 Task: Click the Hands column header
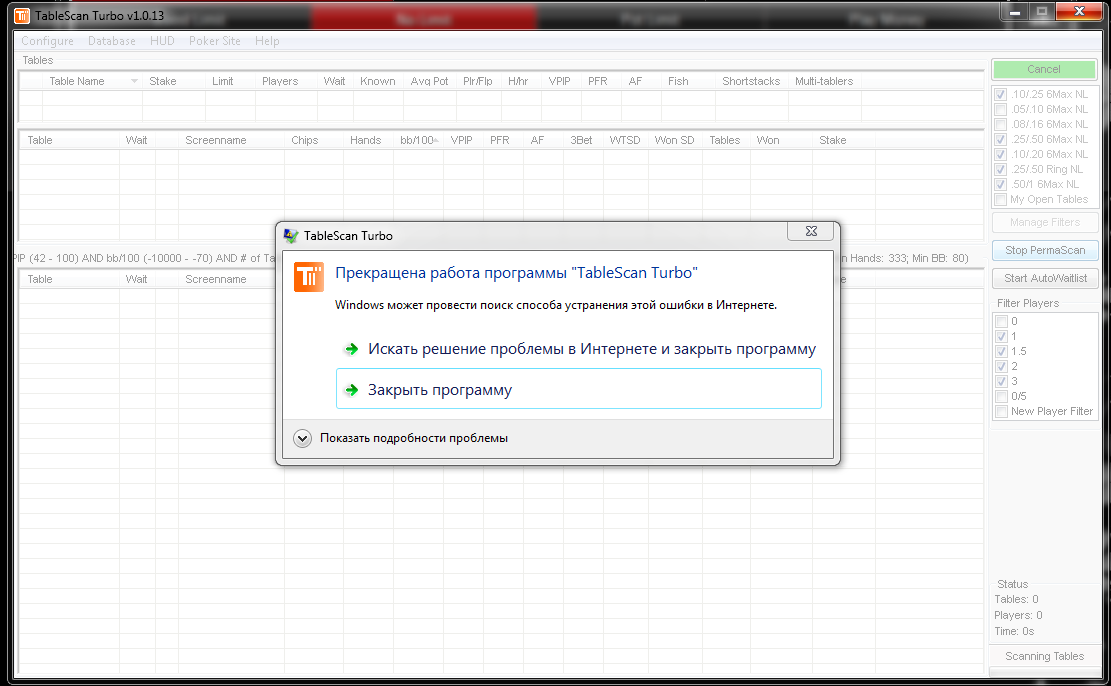coord(366,140)
